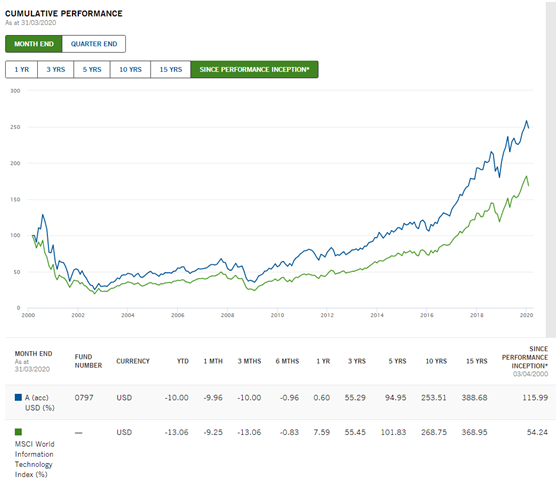Click the blue A (acc) legend square
558x487 pixels.
point(18,397)
